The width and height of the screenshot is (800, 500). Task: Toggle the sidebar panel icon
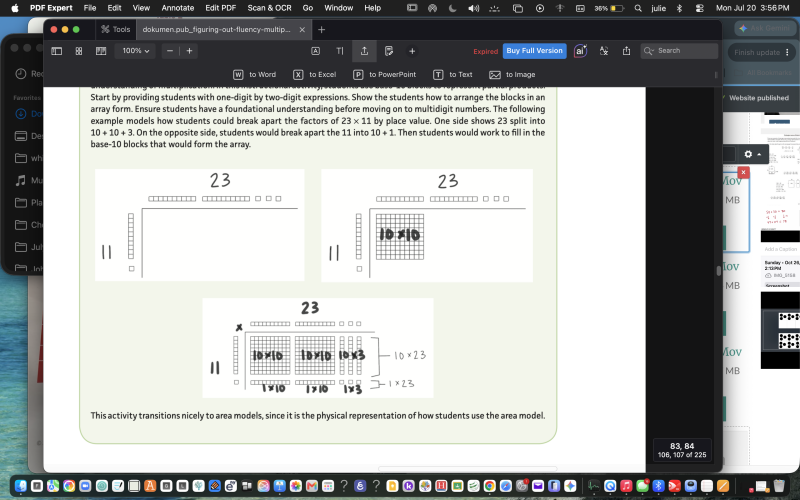[57, 51]
